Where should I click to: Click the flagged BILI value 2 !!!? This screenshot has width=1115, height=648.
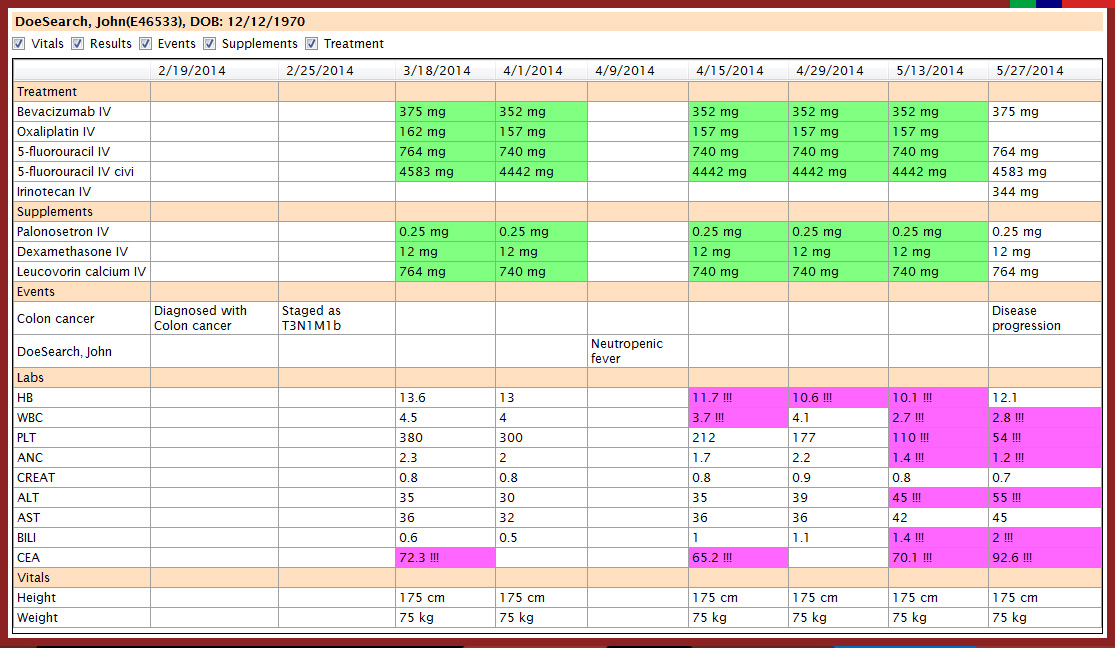(x=1045, y=538)
